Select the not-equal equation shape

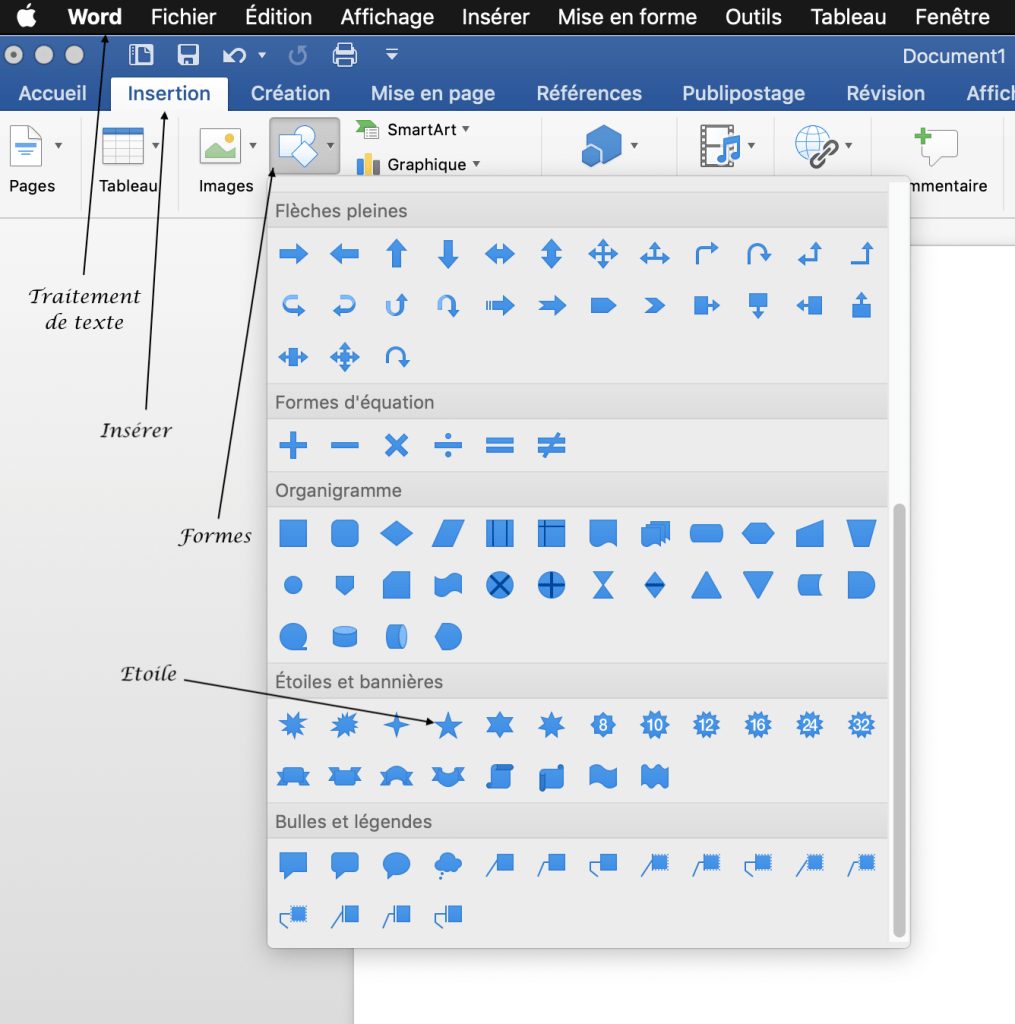click(551, 445)
